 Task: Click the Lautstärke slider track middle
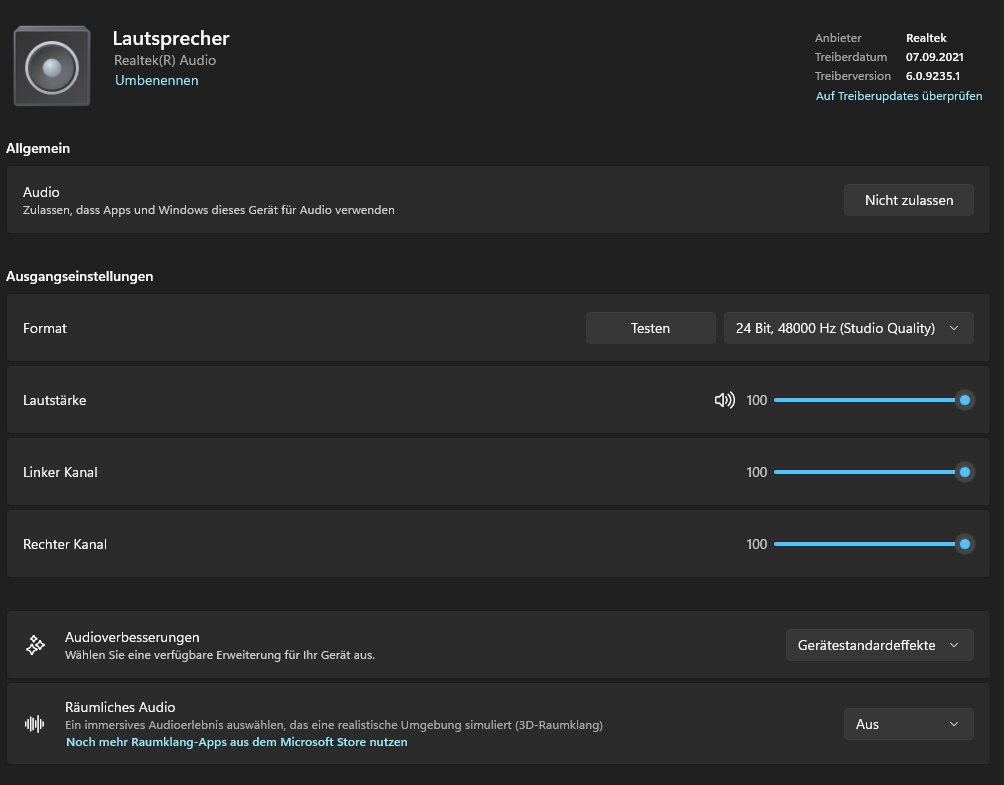click(x=865, y=400)
